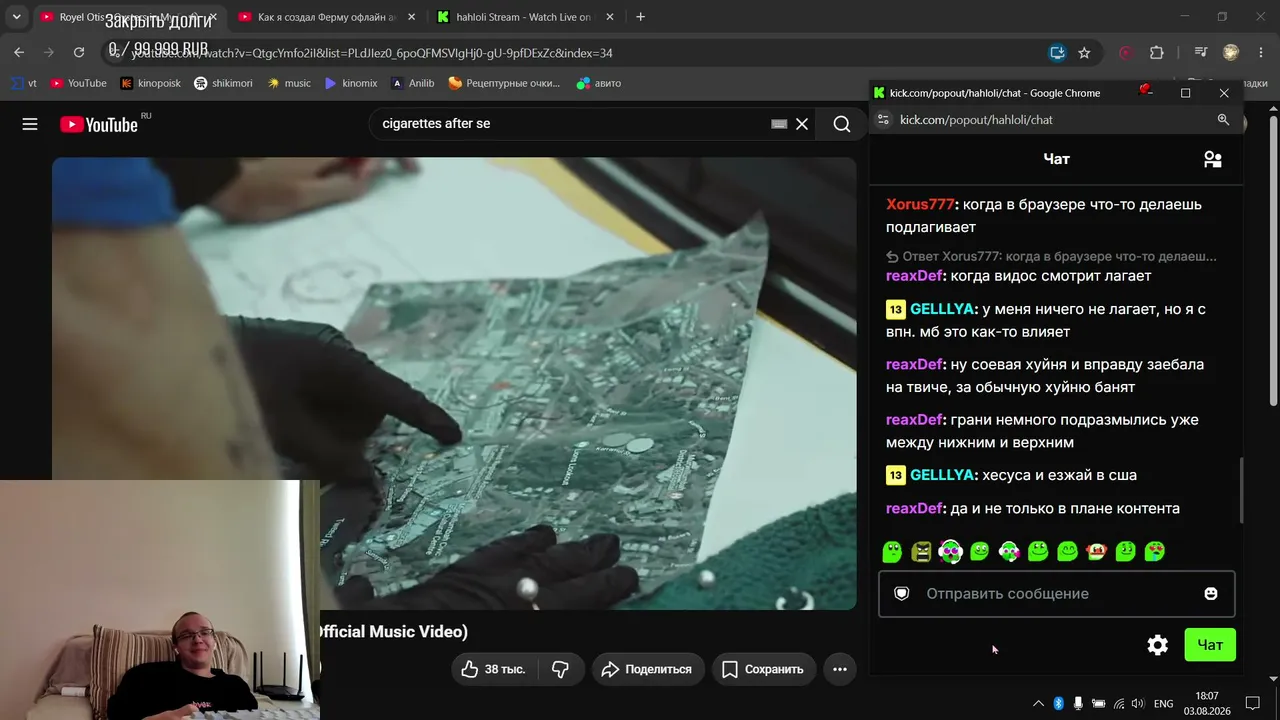The width and height of the screenshot is (1280, 720).
Task: View site information in Kick popout window
Action: tap(882, 120)
